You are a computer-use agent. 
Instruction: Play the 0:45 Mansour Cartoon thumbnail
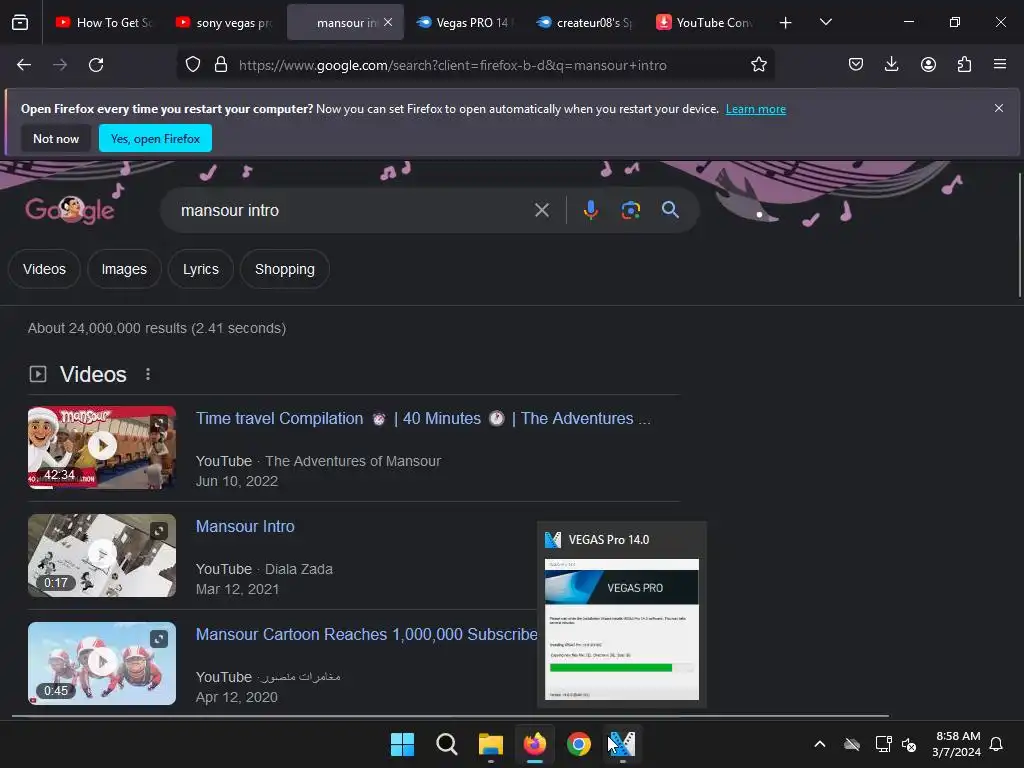pyautogui.click(x=102, y=663)
